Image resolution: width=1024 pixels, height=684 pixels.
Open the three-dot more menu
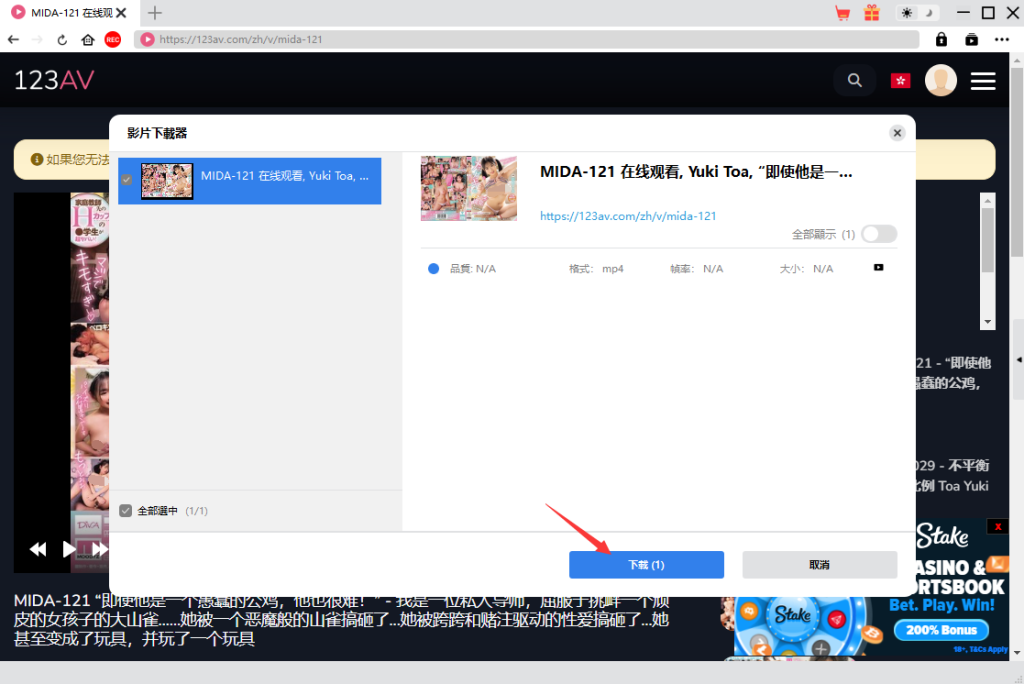tap(1002, 39)
